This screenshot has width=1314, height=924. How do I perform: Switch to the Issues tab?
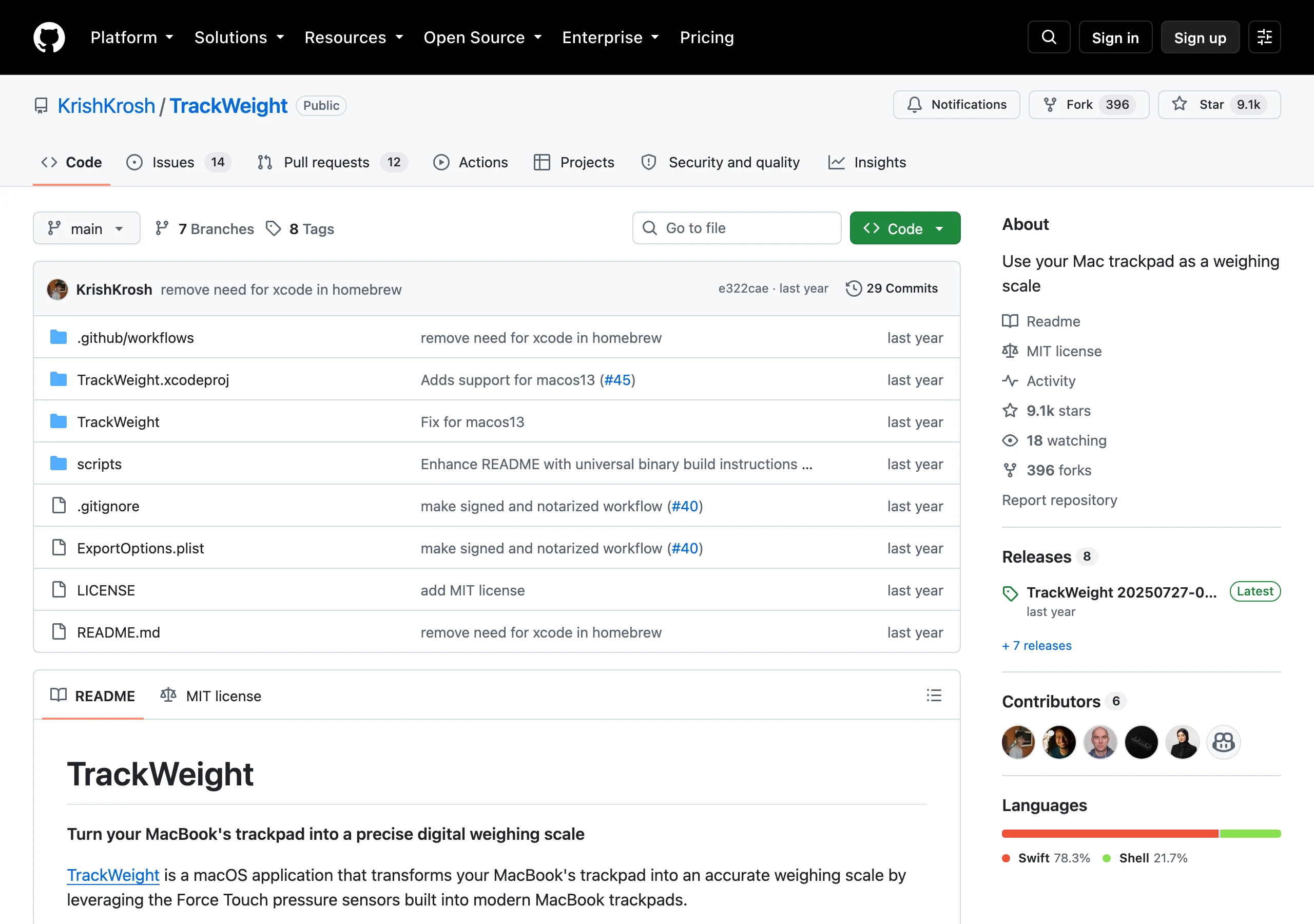click(179, 162)
